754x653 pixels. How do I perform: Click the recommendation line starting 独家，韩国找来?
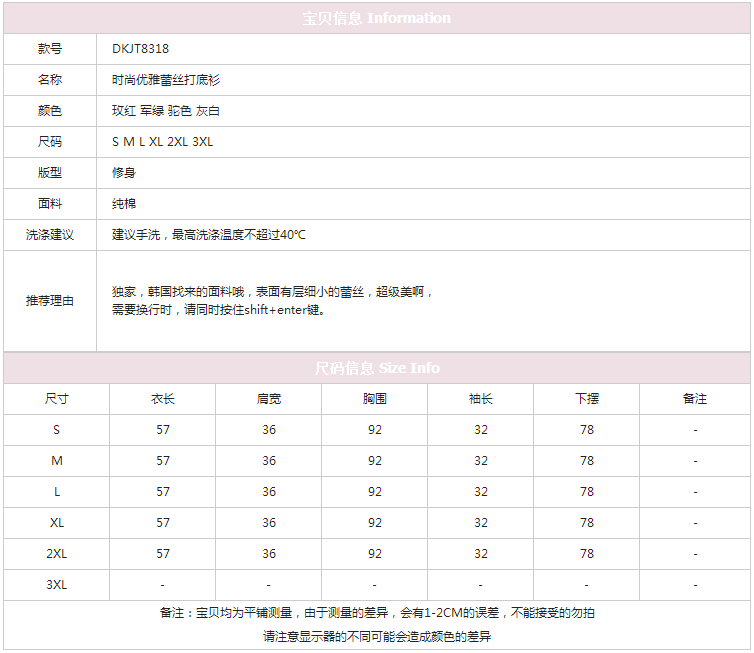(272, 292)
